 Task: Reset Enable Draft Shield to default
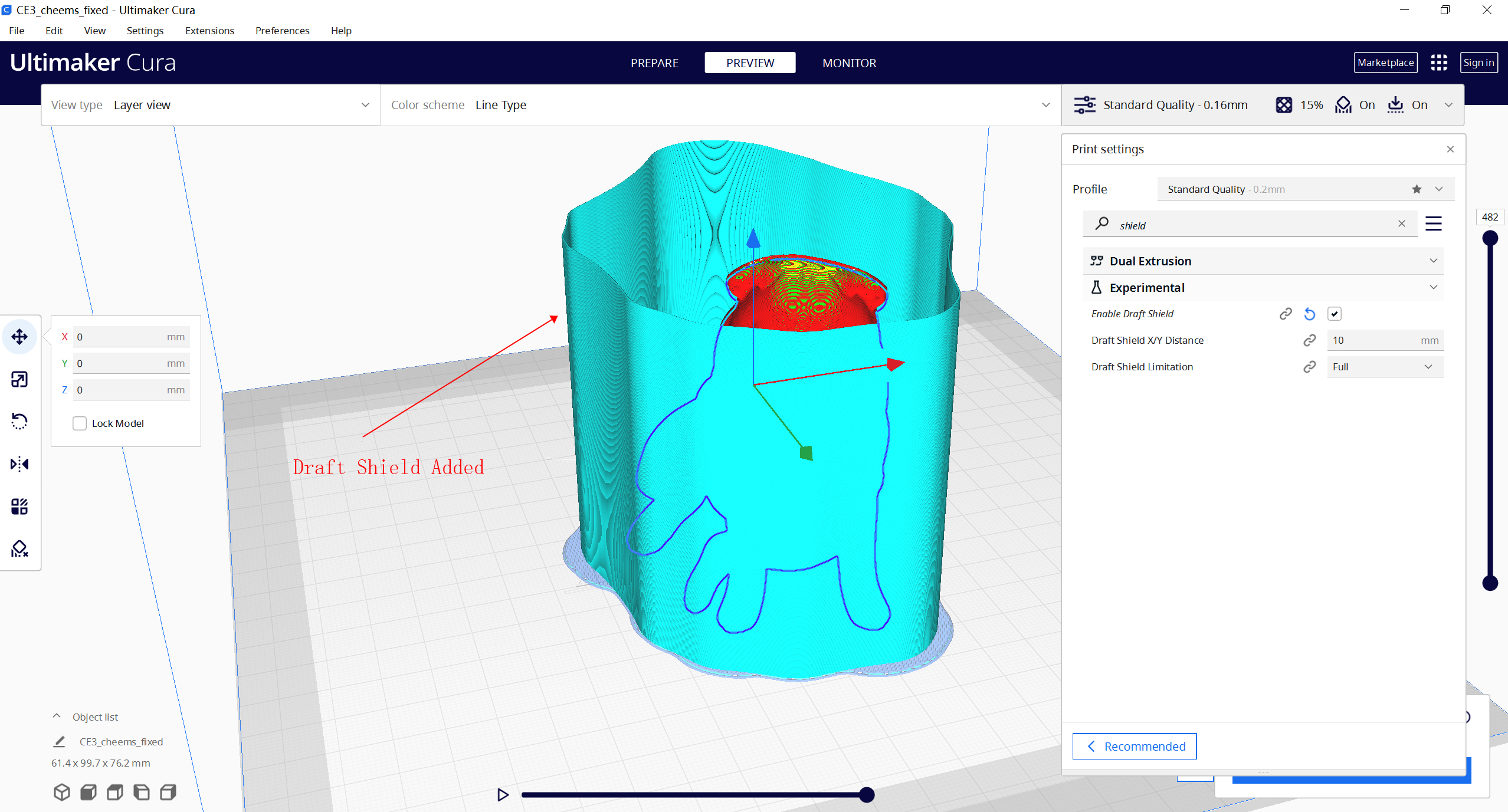(x=1310, y=314)
